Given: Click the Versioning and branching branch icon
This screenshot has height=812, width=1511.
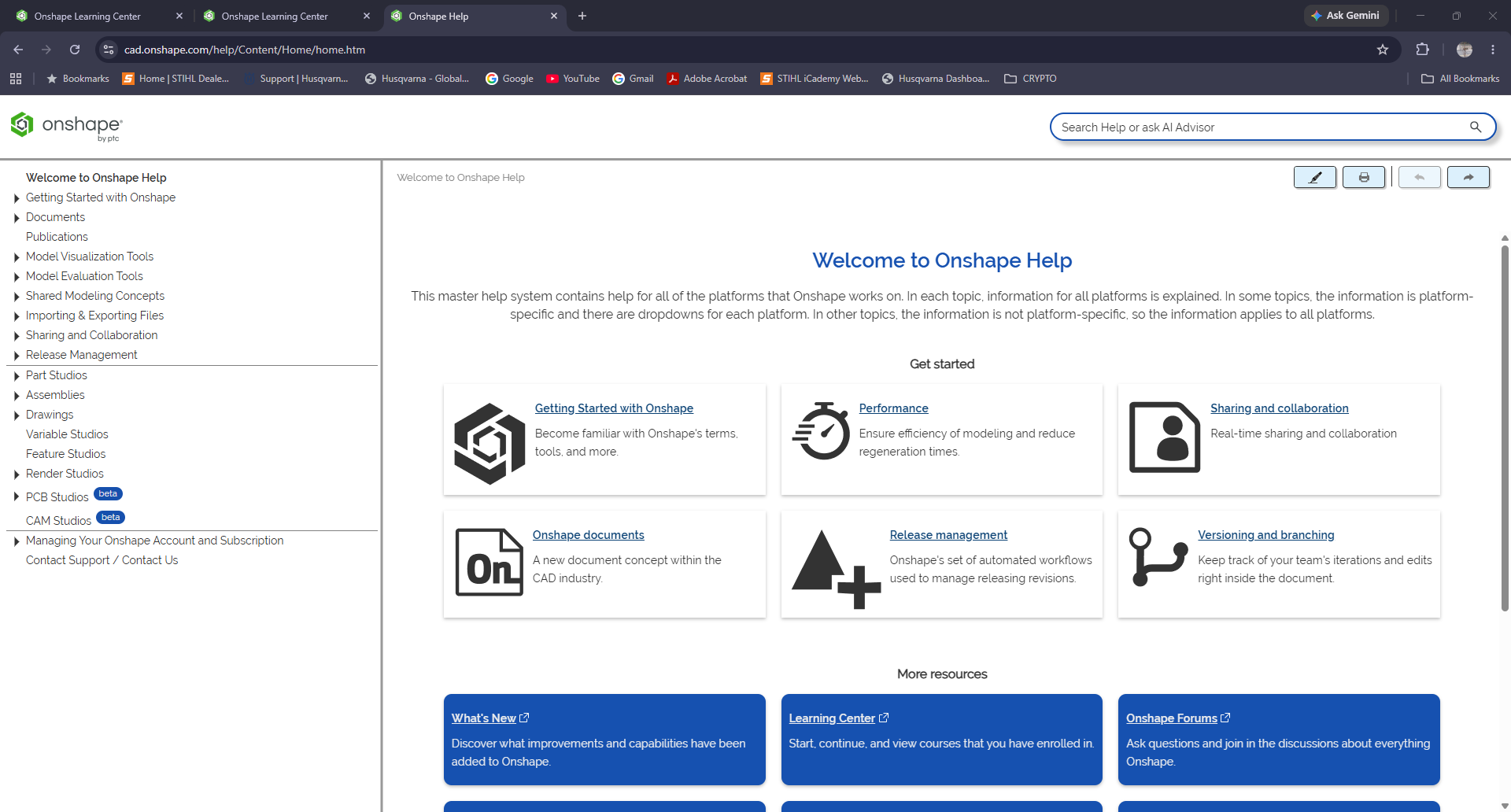Looking at the screenshot, I should coord(1158,557).
